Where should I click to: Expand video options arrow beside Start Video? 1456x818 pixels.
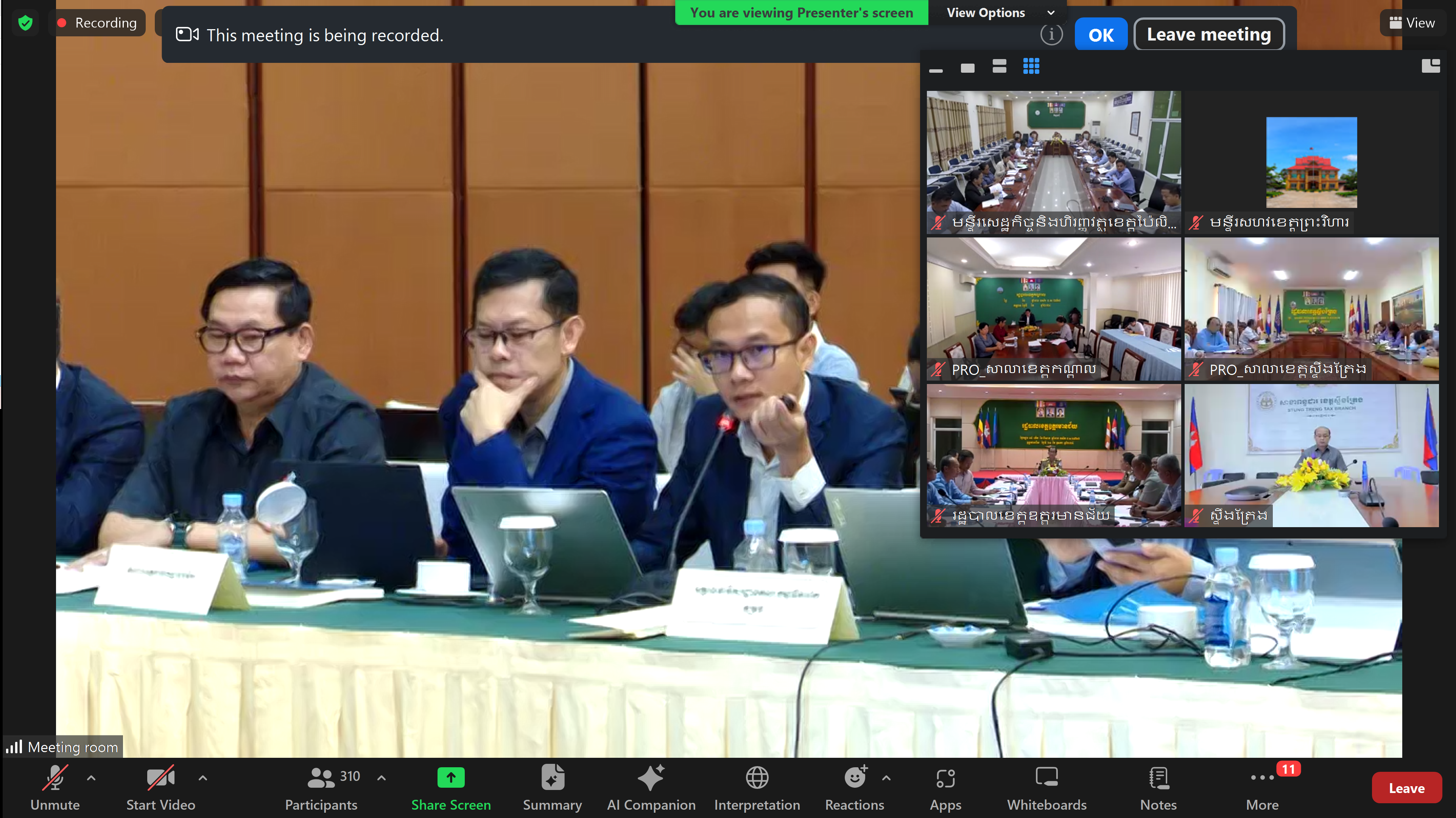point(203,778)
